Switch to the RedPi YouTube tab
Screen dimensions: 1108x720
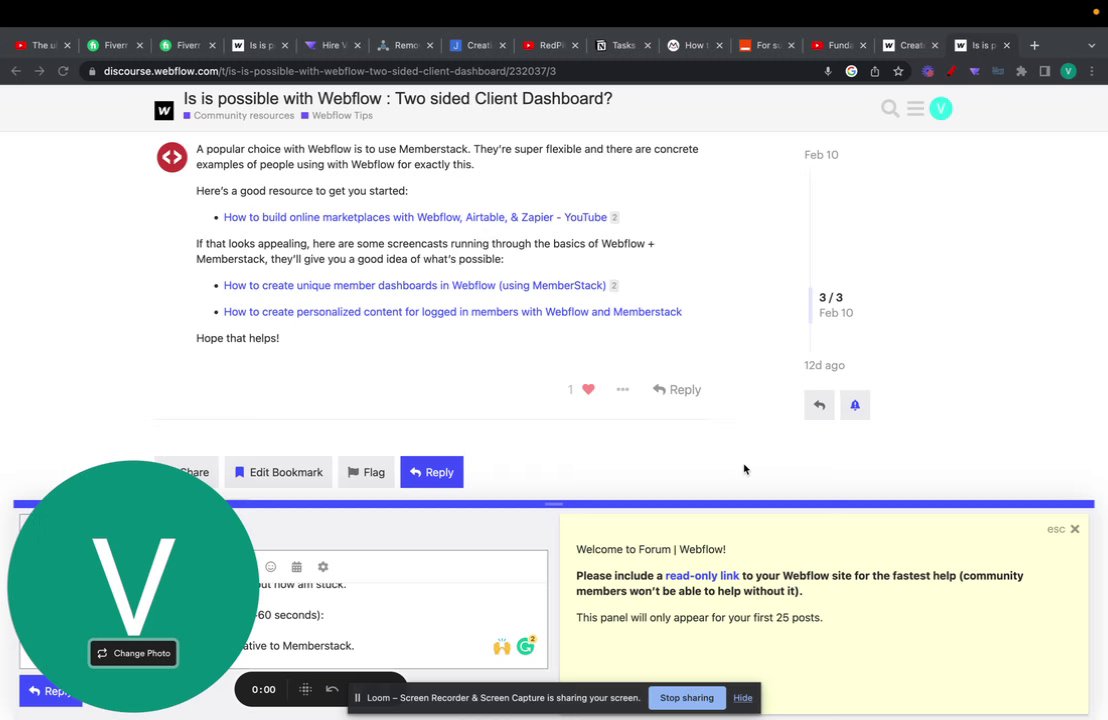tap(550, 45)
